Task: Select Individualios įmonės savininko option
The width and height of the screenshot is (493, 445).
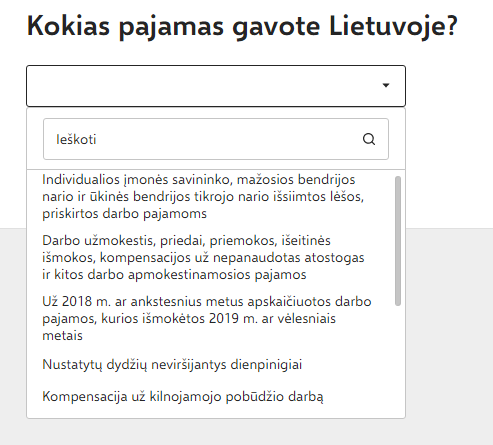Action: click(203, 196)
